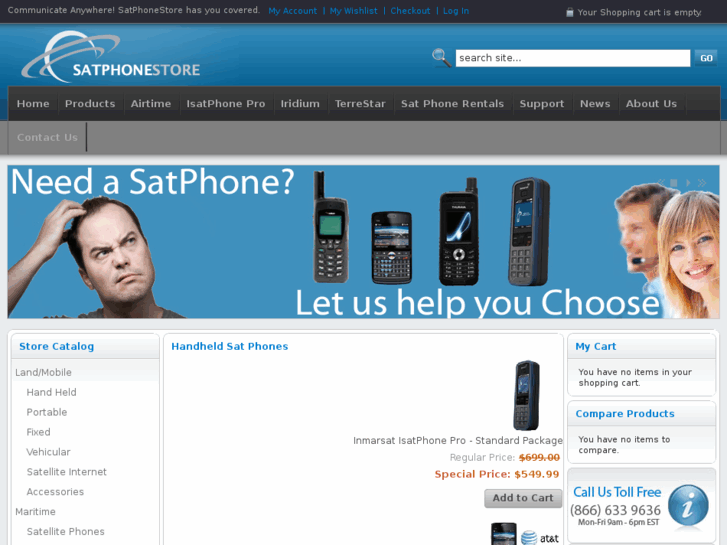Screen dimensions: 727x545
Task: Select Hand Held in Store Catalog
Action: 51,392
